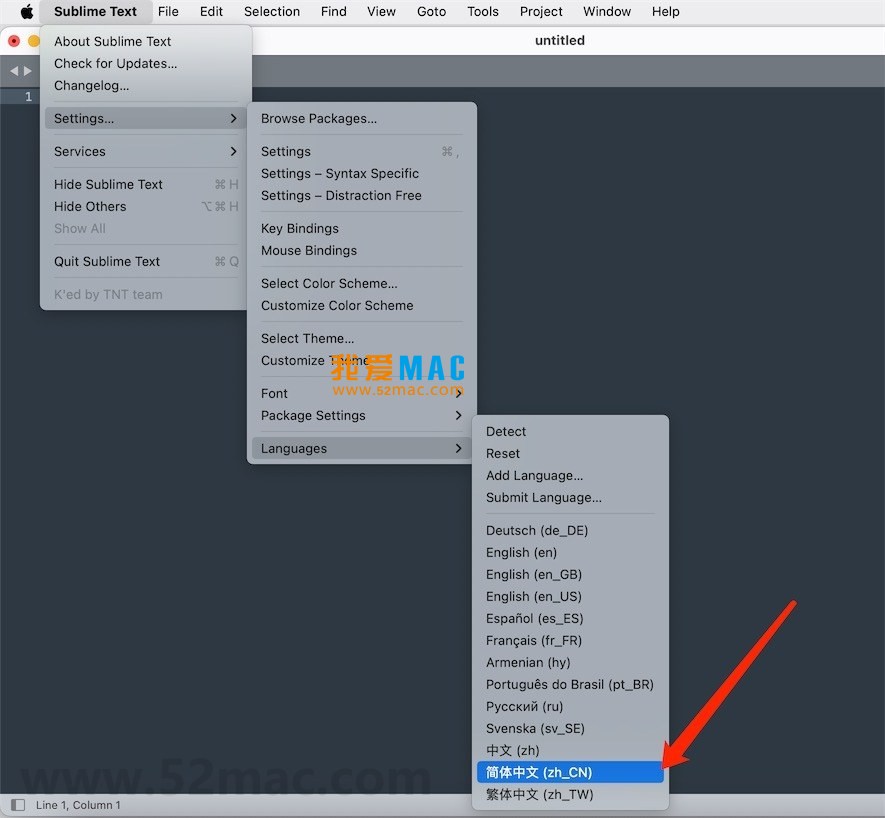
Task: Choose Customize Theme
Action: pos(361,360)
